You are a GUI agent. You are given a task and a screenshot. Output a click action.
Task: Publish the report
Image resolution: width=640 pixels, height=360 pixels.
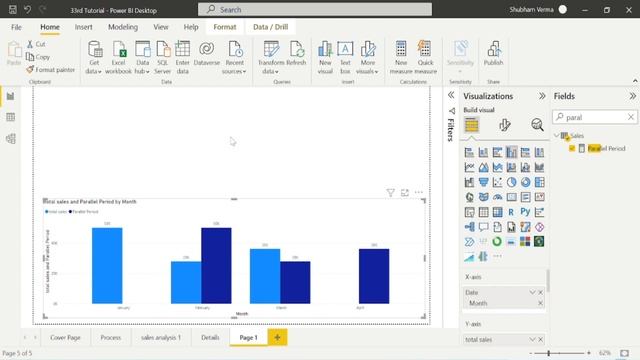pos(493,53)
